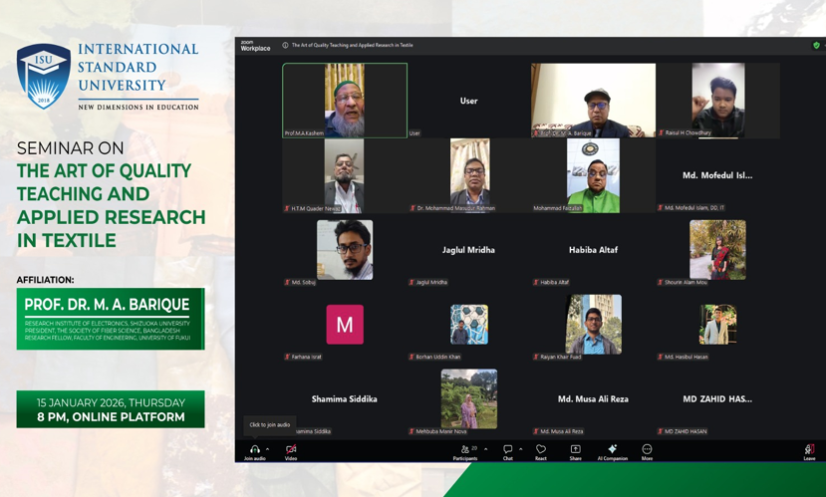Open the React heart menu
This screenshot has width=826, height=497.
(x=541, y=450)
